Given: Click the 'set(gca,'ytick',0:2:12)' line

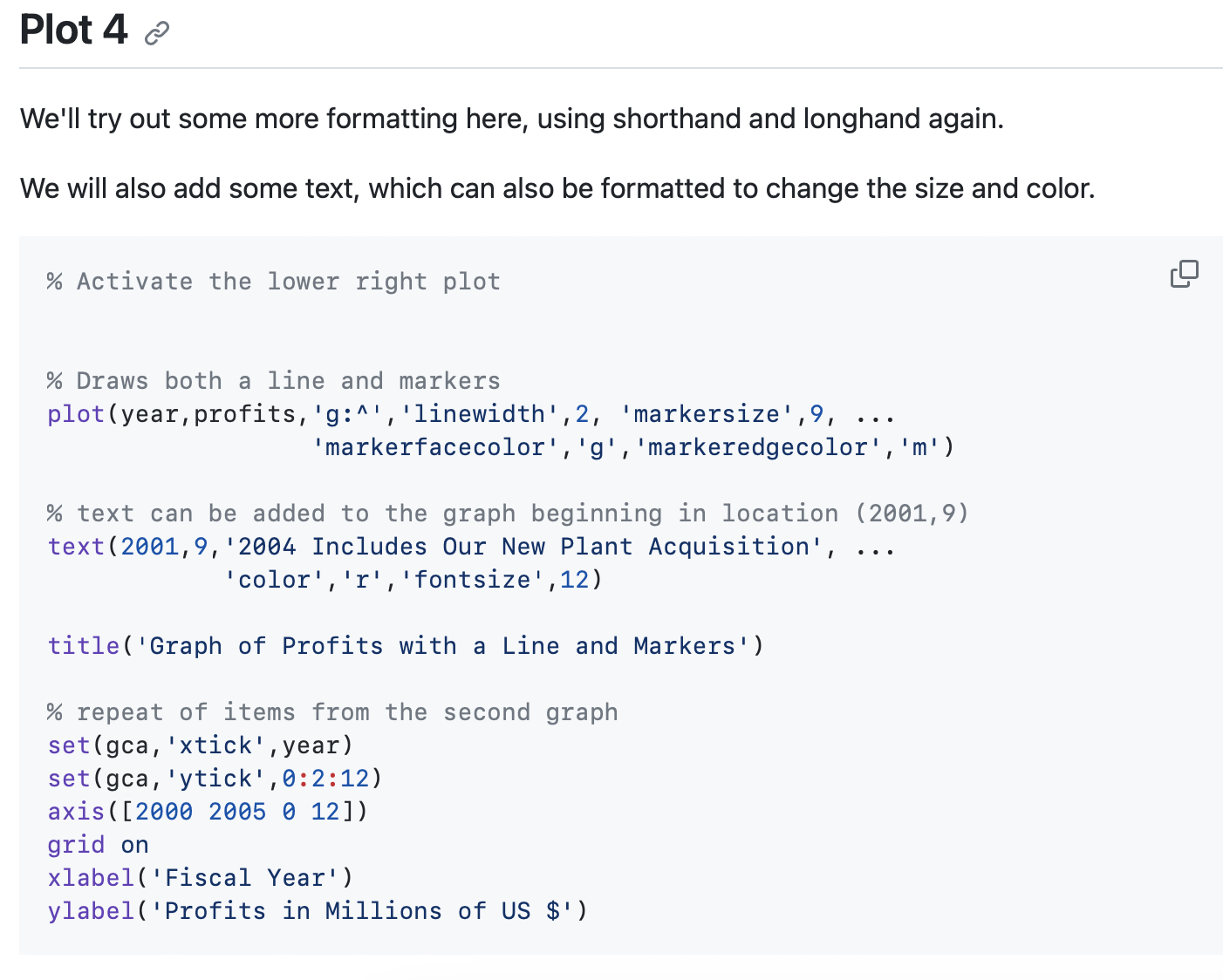Looking at the screenshot, I should pos(215,779).
